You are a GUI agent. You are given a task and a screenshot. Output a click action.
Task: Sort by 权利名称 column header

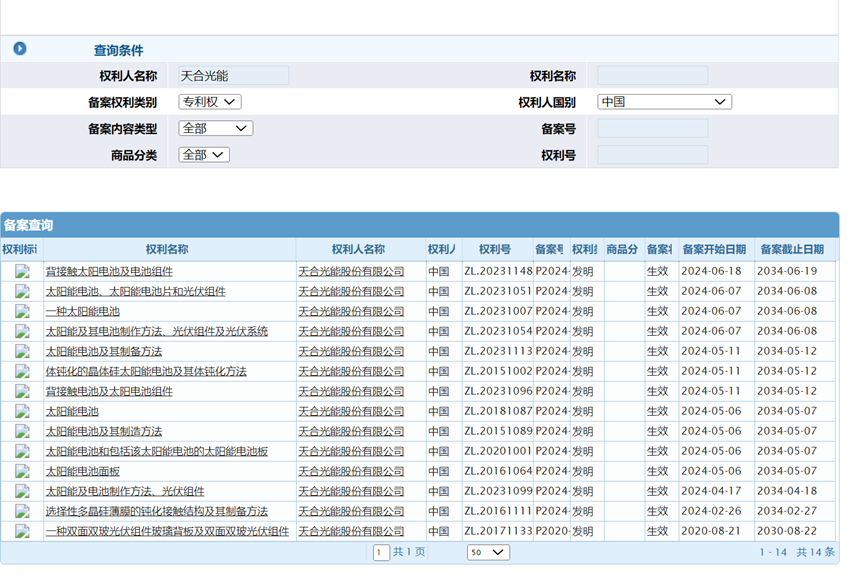(167, 249)
